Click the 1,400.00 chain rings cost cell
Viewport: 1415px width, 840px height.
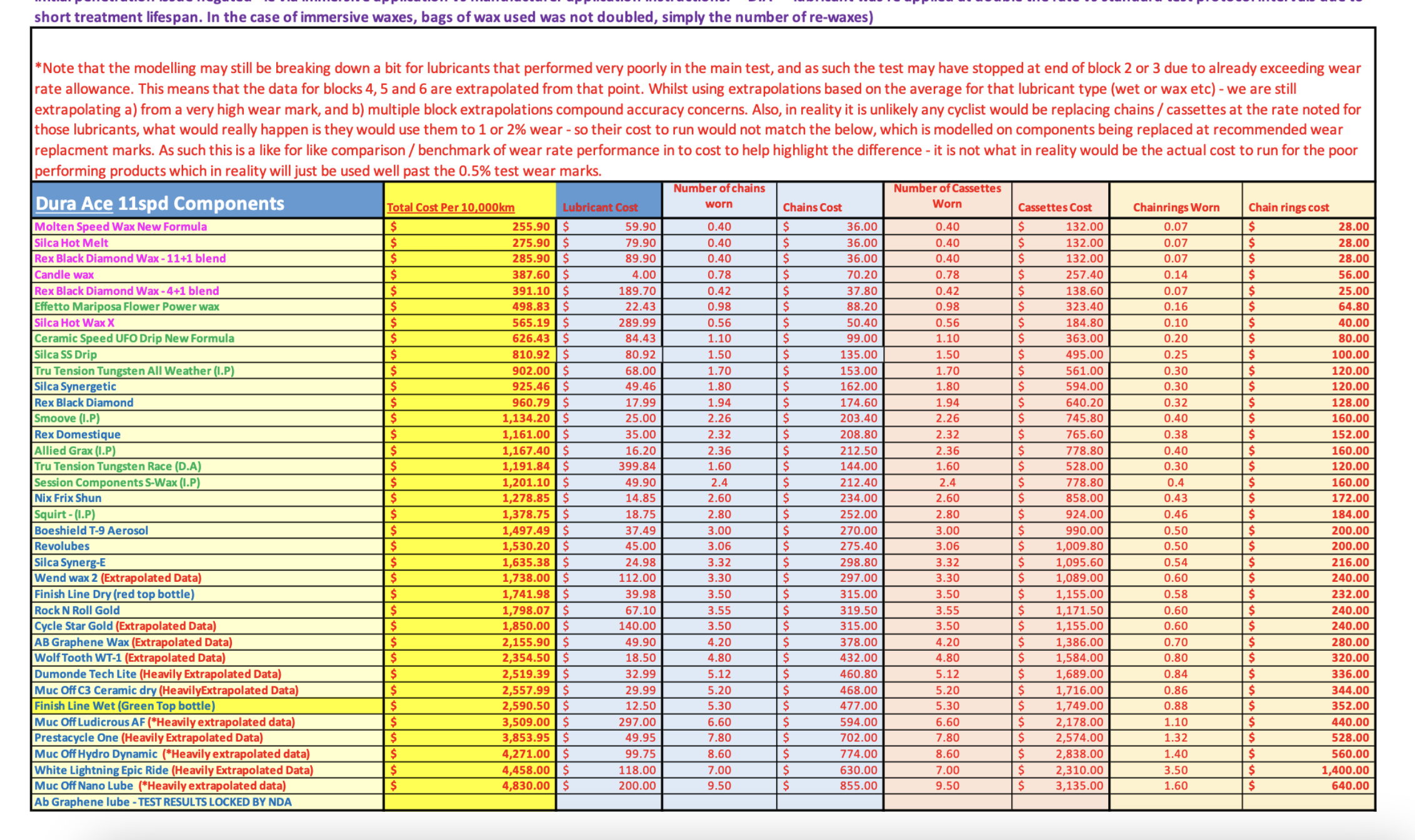tap(1344, 770)
